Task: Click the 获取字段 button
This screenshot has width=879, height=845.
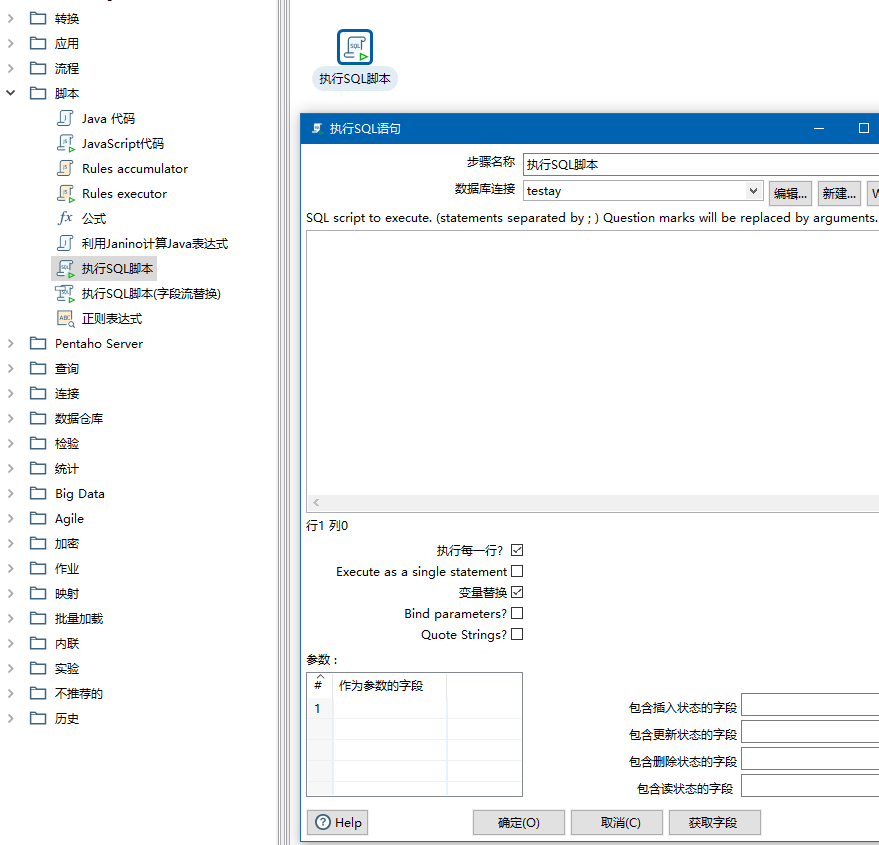Action: click(715, 823)
